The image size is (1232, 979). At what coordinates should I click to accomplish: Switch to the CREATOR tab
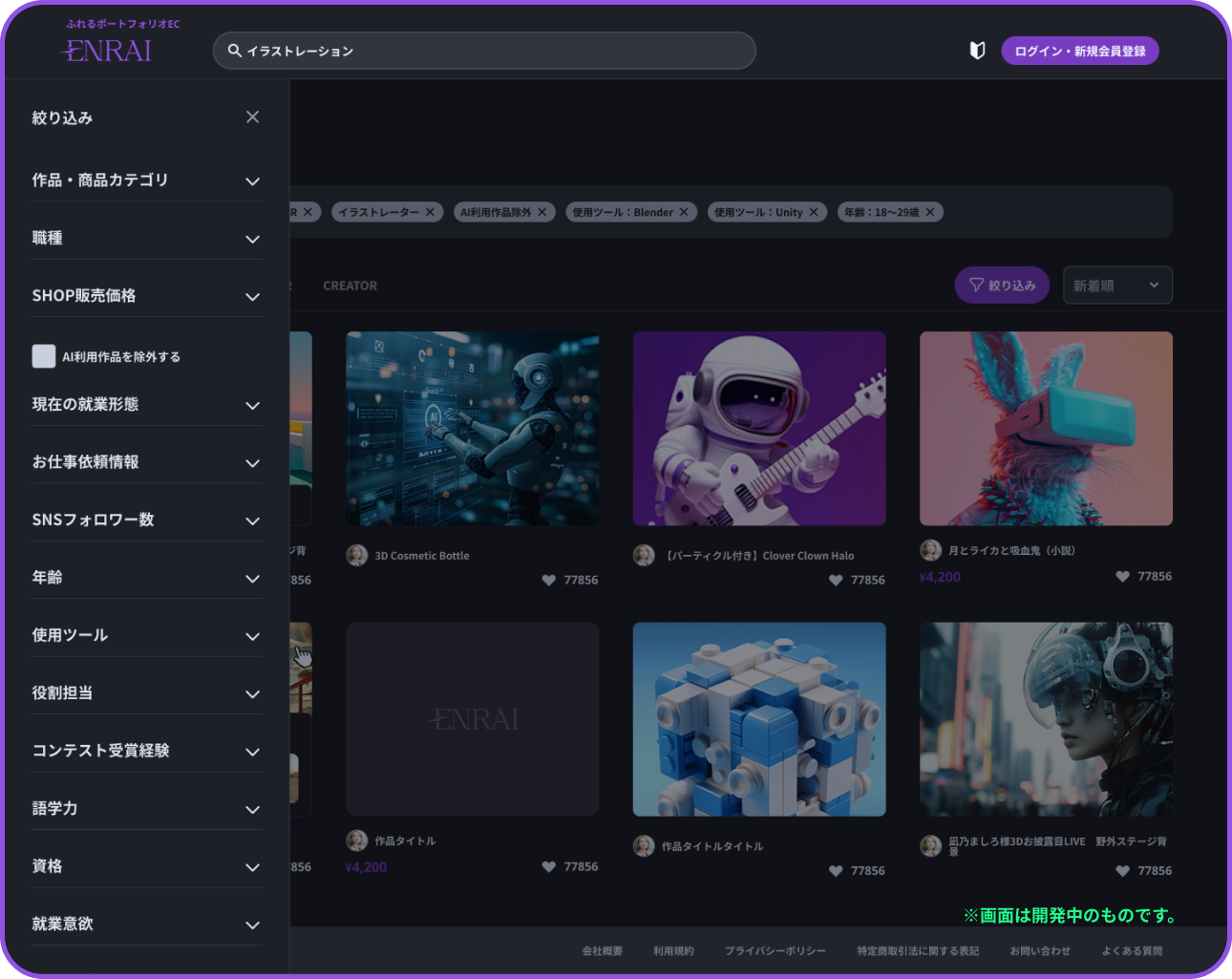(350, 286)
